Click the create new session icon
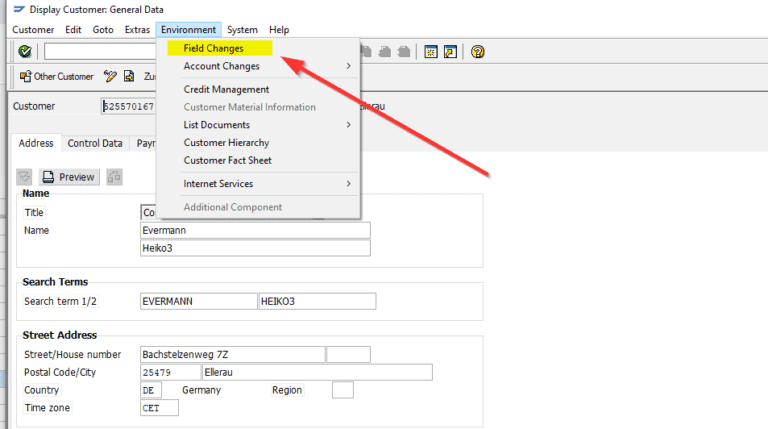The image size is (768, 429). point(431,51)
